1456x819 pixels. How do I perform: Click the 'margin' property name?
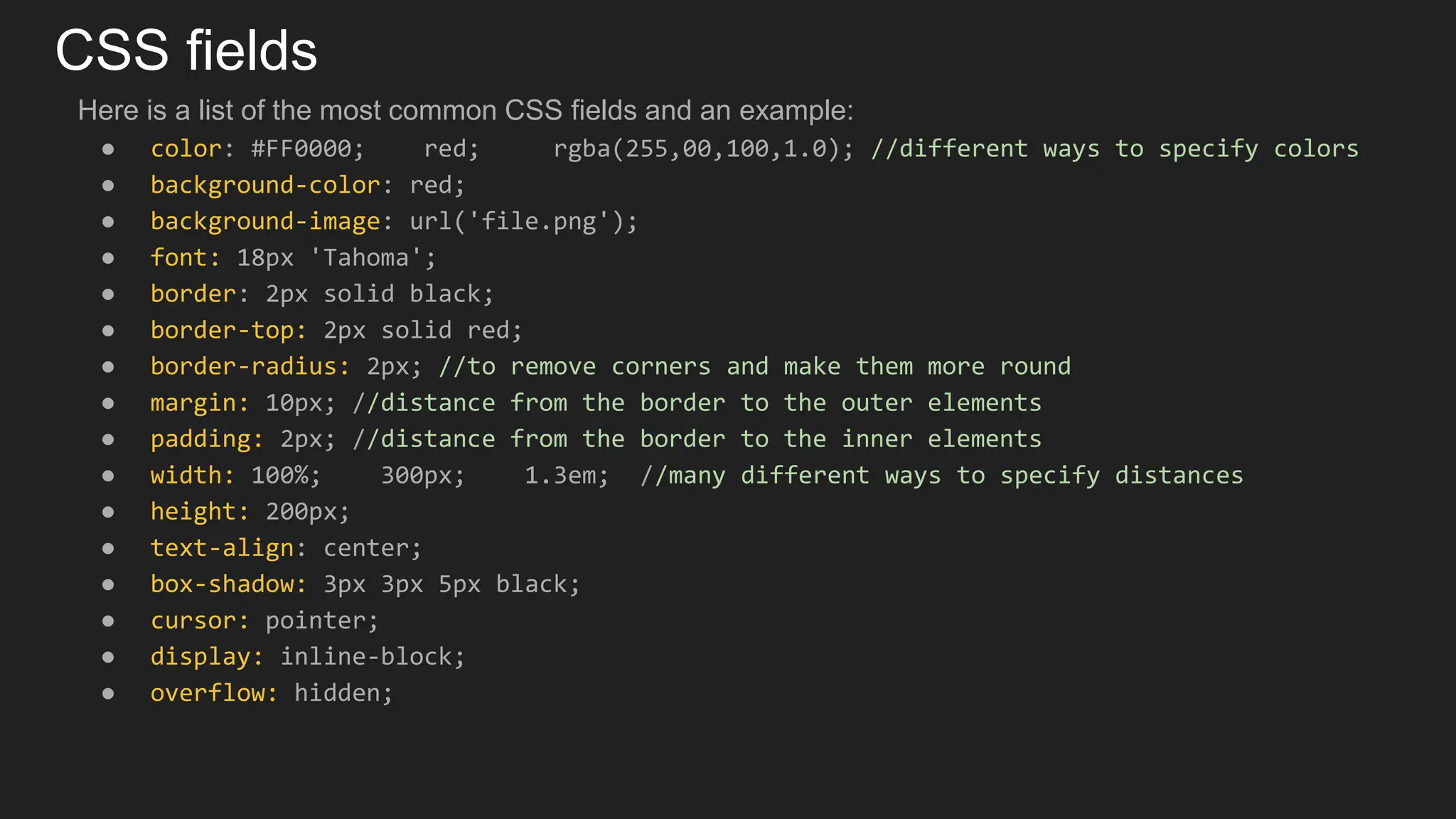click(x=193, y=404)
